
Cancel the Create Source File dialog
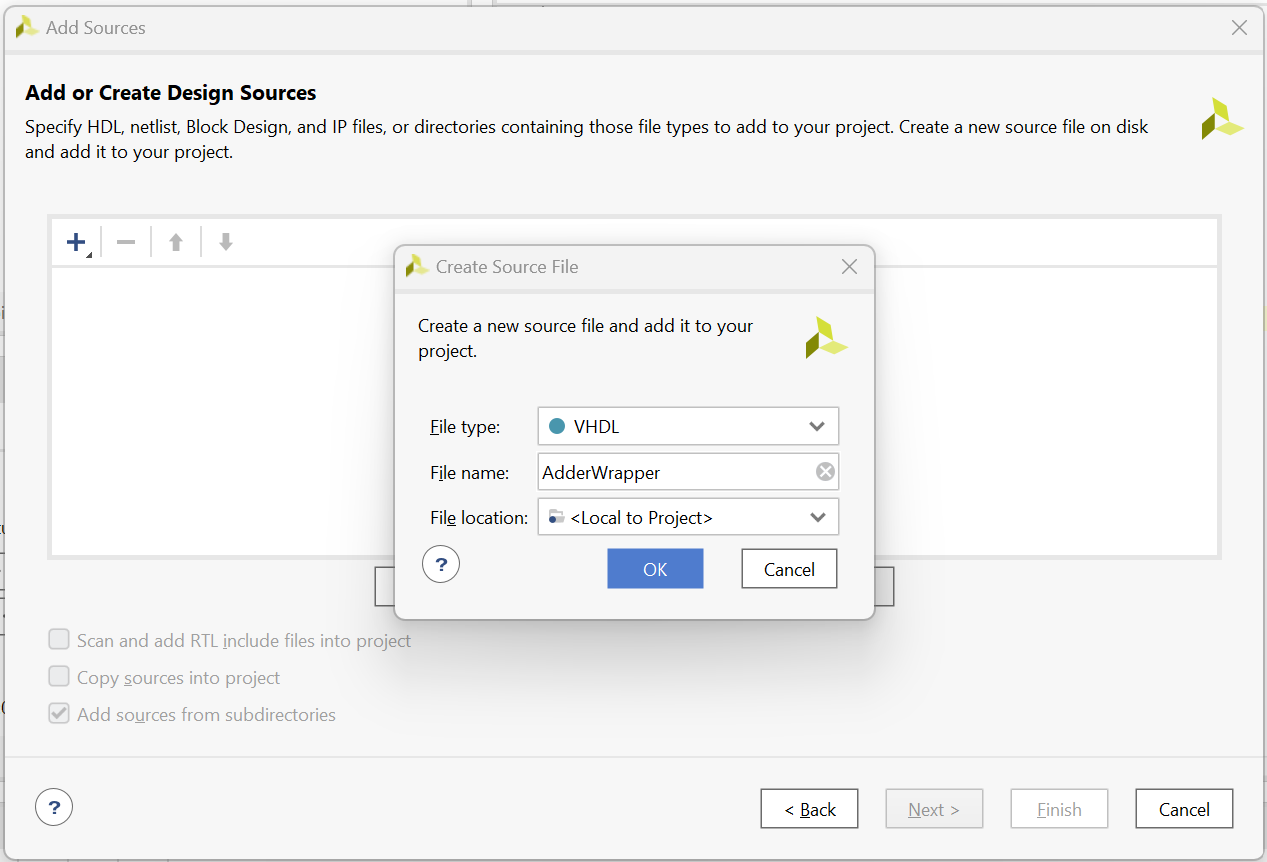coord(789,568)
